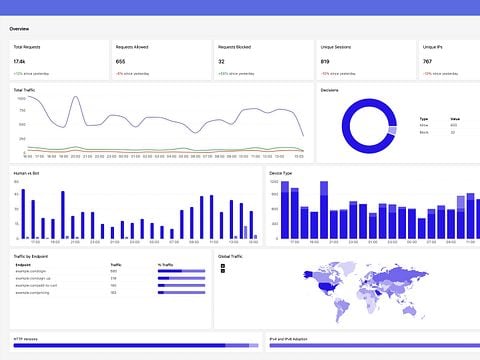Click the small Block slice of the Decisions donut
This screenshot has width=480, height=360.
click(393, 130)
